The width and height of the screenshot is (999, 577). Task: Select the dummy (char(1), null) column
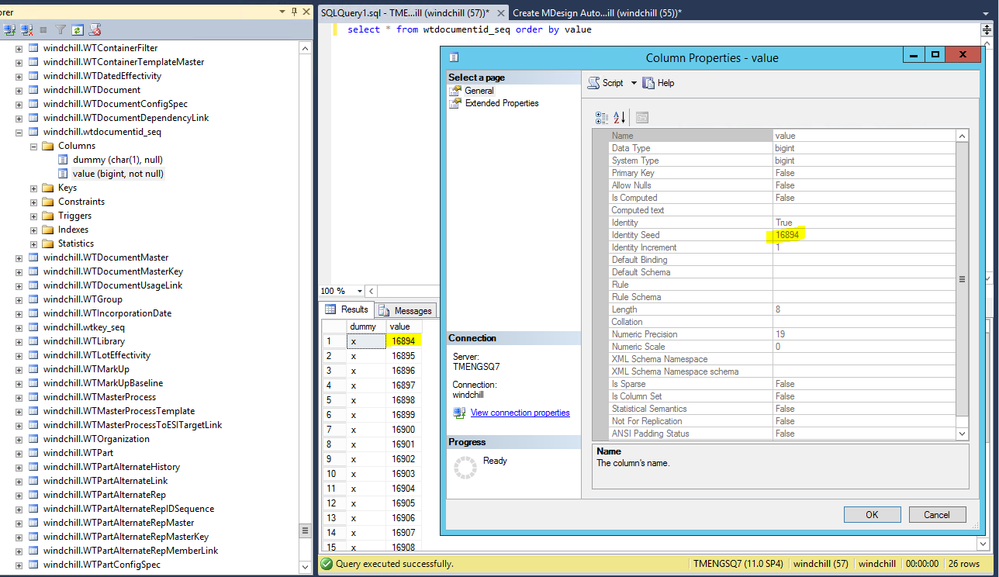point(116,160)
